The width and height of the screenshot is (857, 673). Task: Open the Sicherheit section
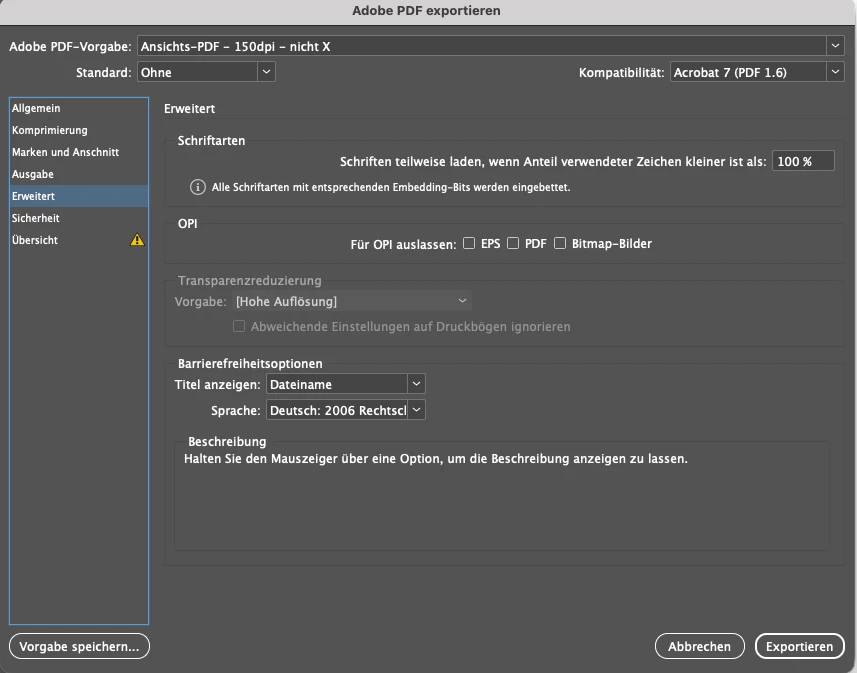79,218
